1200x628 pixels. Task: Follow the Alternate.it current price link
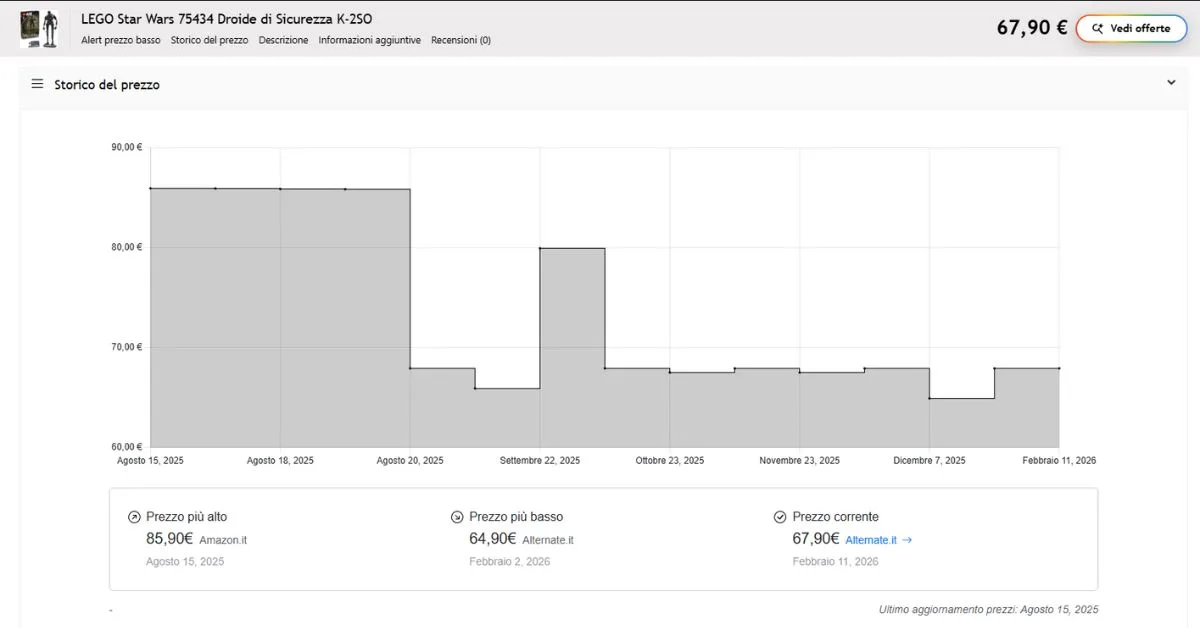coord(868,540)
